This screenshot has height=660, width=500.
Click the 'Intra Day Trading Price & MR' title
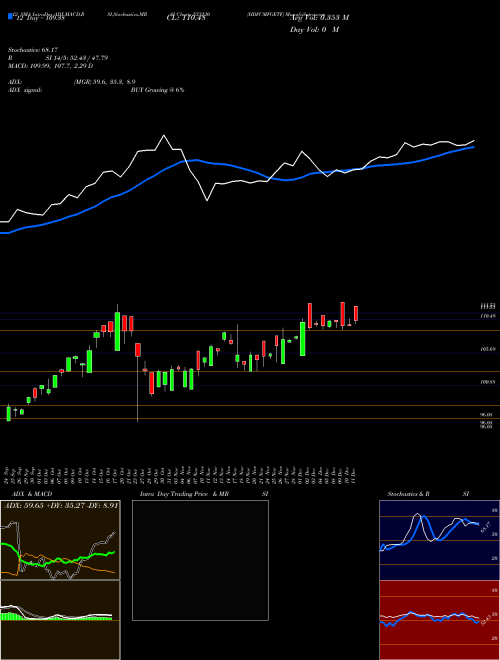coord(184,494)
